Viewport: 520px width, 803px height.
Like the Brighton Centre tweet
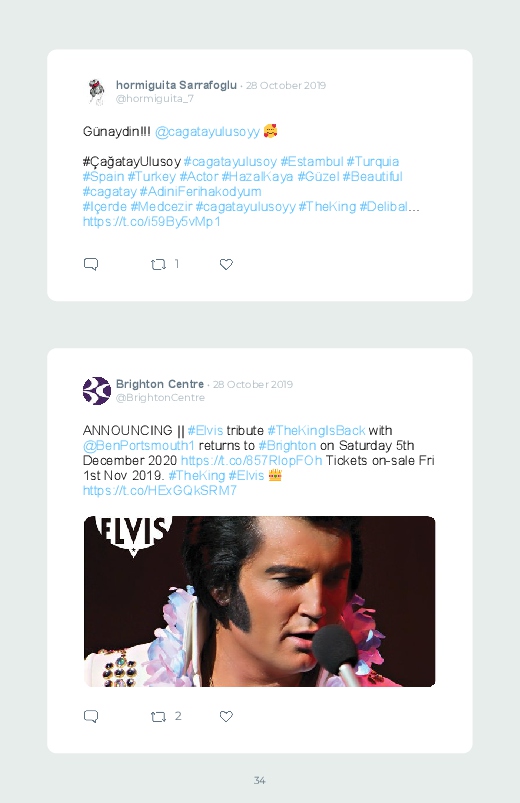(226, 716)
